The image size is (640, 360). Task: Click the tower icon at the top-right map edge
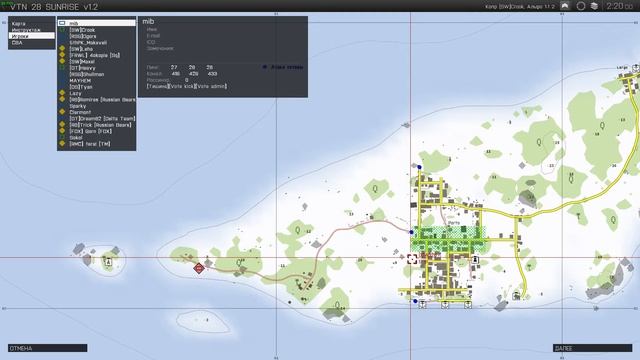click(x=636, y=68)
